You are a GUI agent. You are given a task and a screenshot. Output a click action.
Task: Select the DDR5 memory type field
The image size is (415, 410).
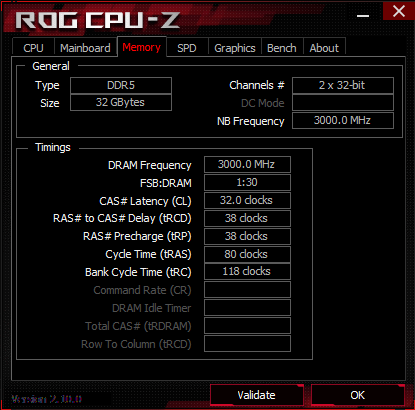click(121, 85)
